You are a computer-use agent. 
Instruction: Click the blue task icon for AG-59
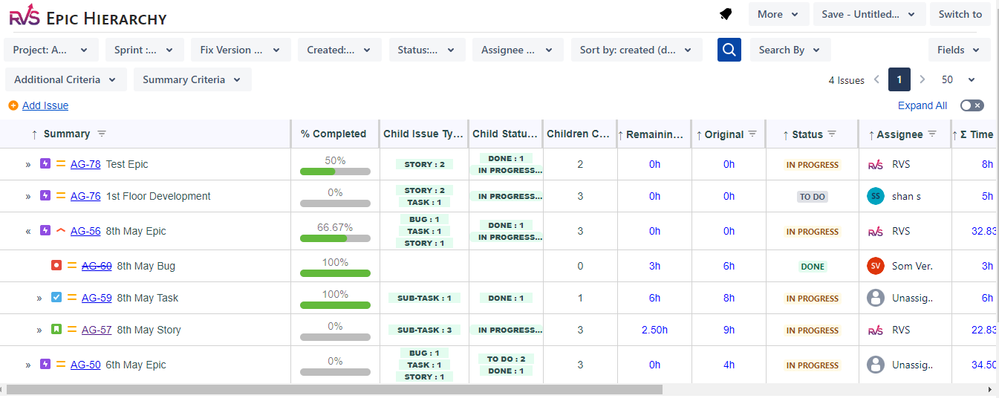[56, 298]
